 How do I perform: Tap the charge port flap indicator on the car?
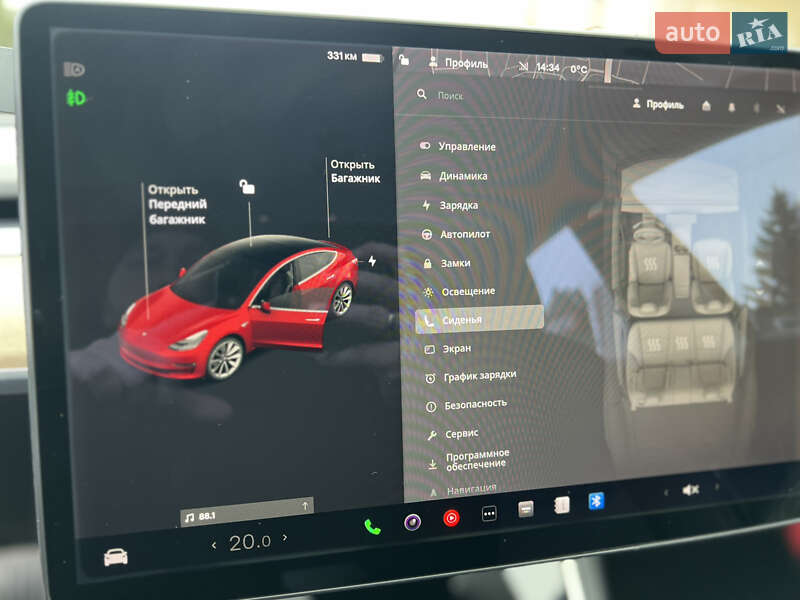click(x=370, y=259)
